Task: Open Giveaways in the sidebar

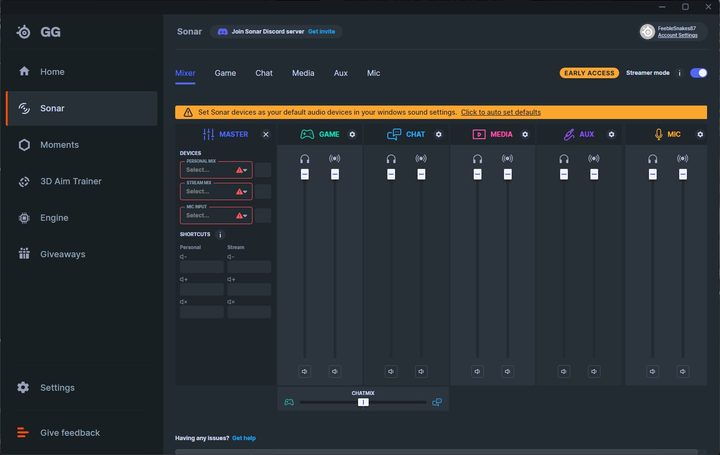Action: (x=82, y=254)
